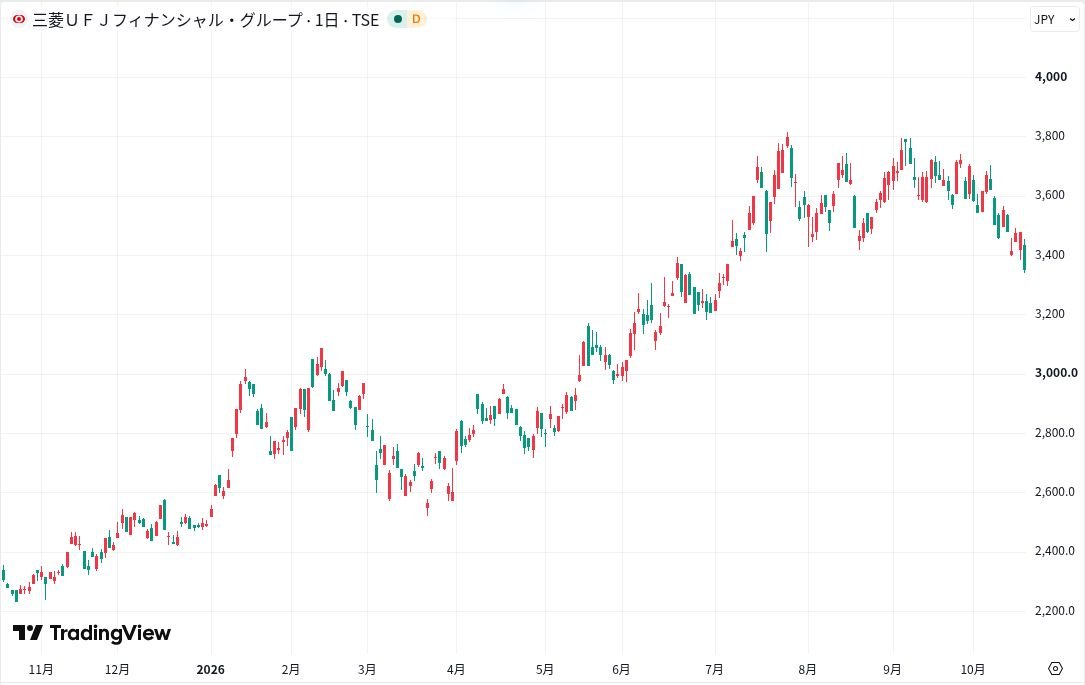
Task: Click the 4,000 price axis label
Action: click(x=1050, y=77)
